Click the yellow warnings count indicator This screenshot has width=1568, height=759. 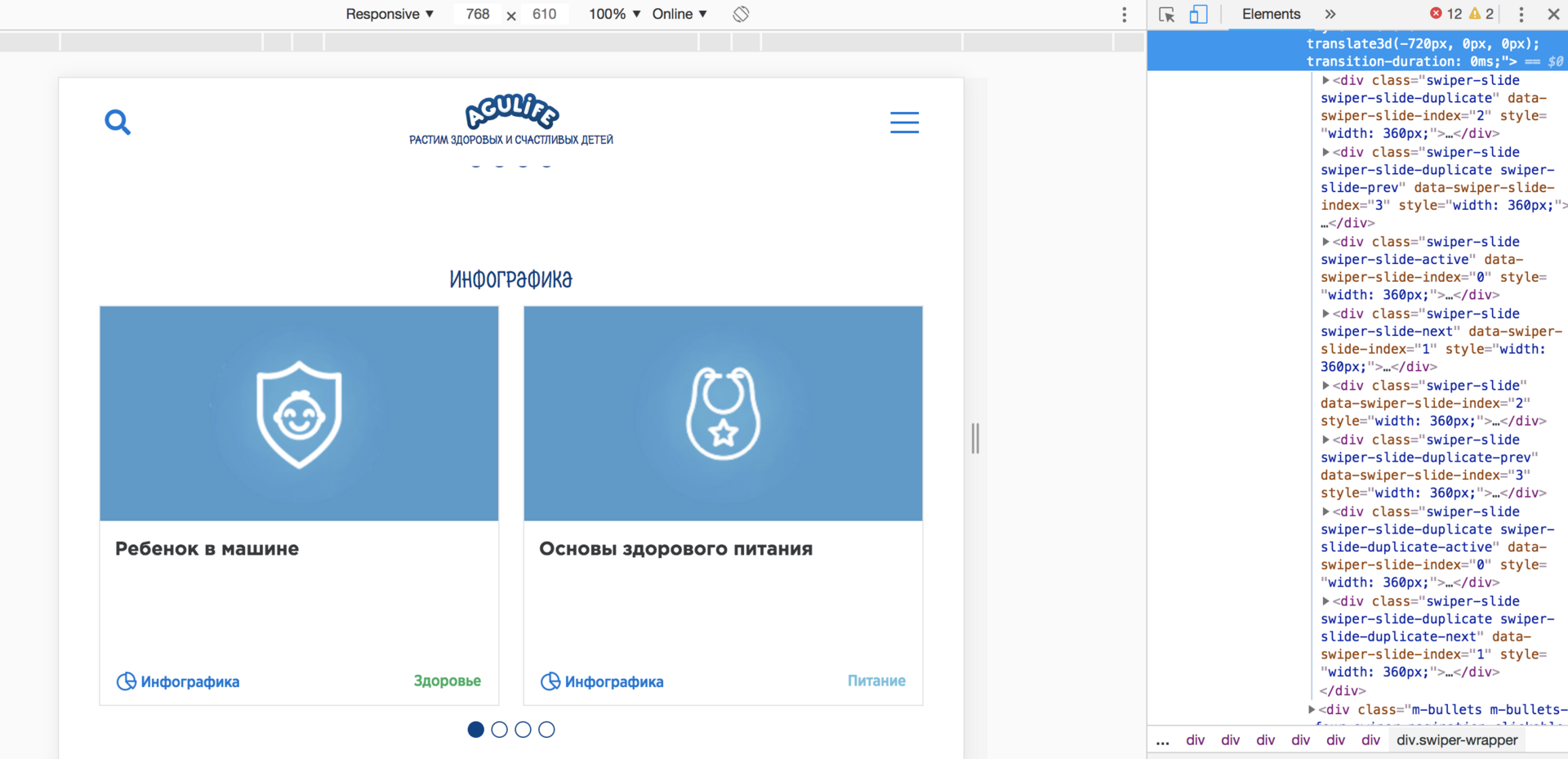[1481, 14]
